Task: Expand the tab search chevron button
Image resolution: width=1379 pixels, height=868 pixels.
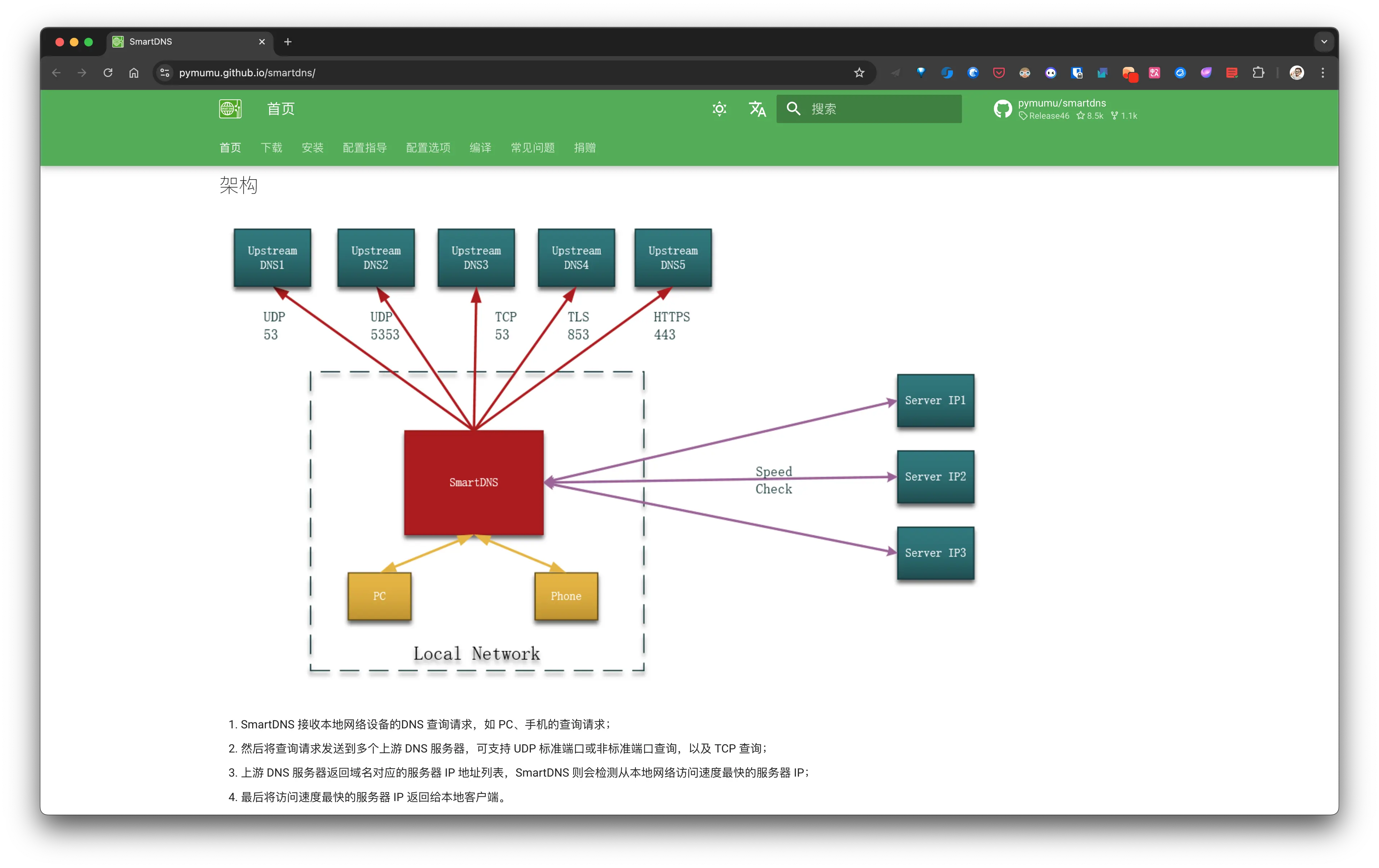Action: pyautogui.click(x=1324, y=42)
